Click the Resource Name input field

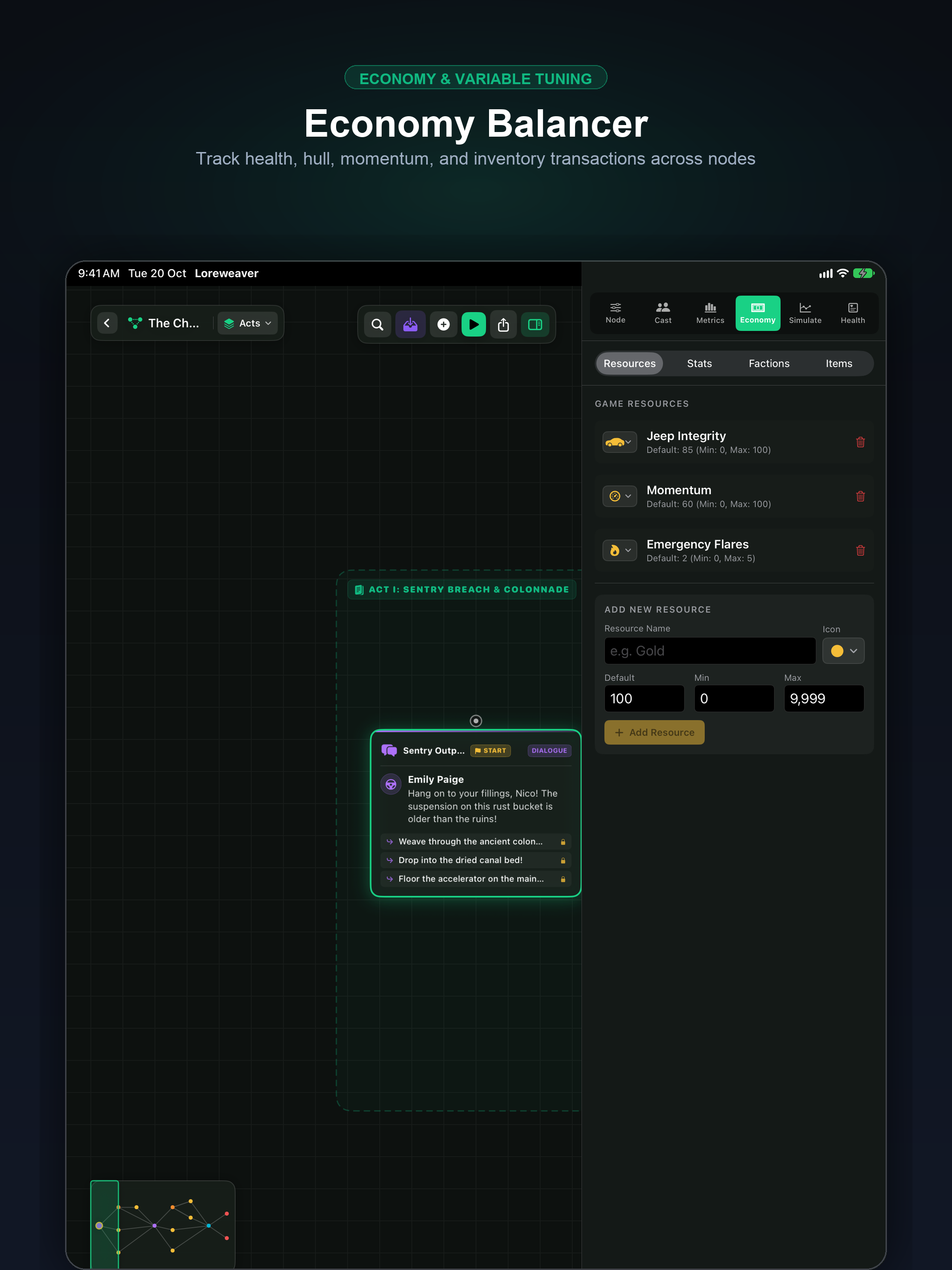click(x=710, y=650)
